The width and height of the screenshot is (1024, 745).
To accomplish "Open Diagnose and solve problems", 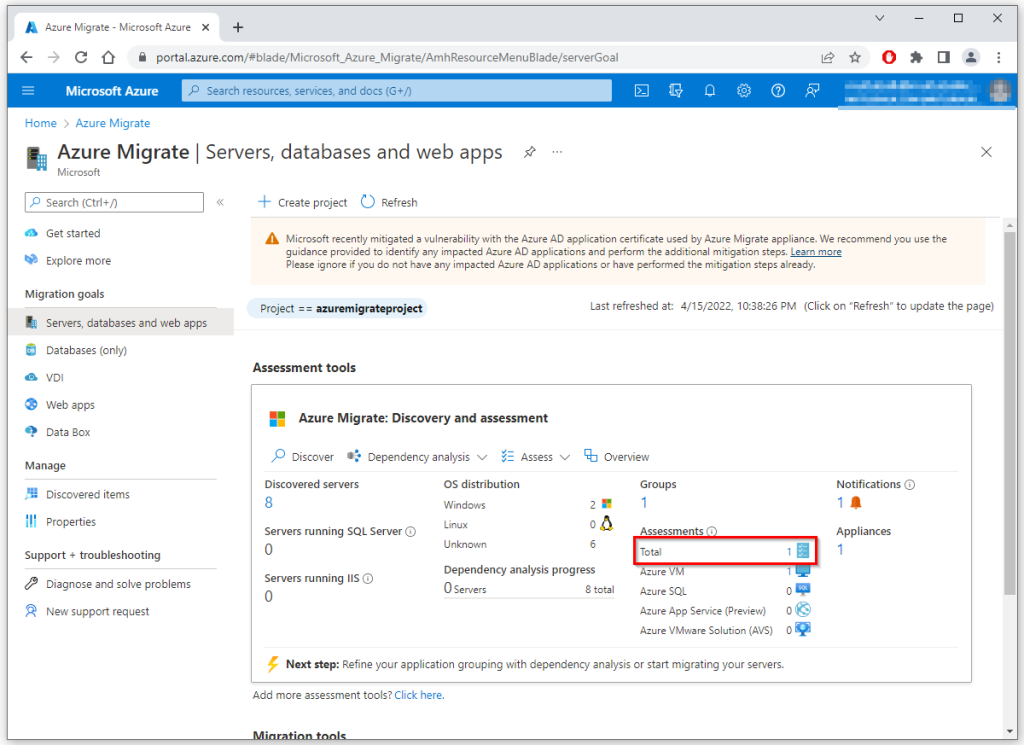I will coord(118,584).
